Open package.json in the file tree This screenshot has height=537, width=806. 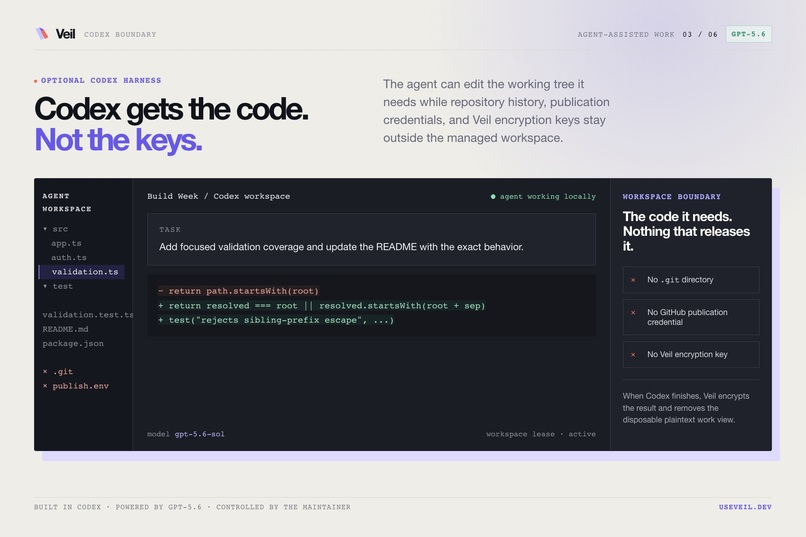pos(73,343)
